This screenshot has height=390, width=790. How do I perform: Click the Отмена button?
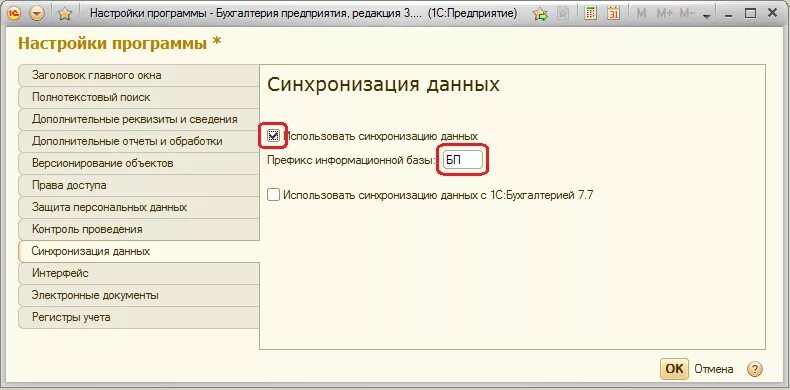coord(713,369)
